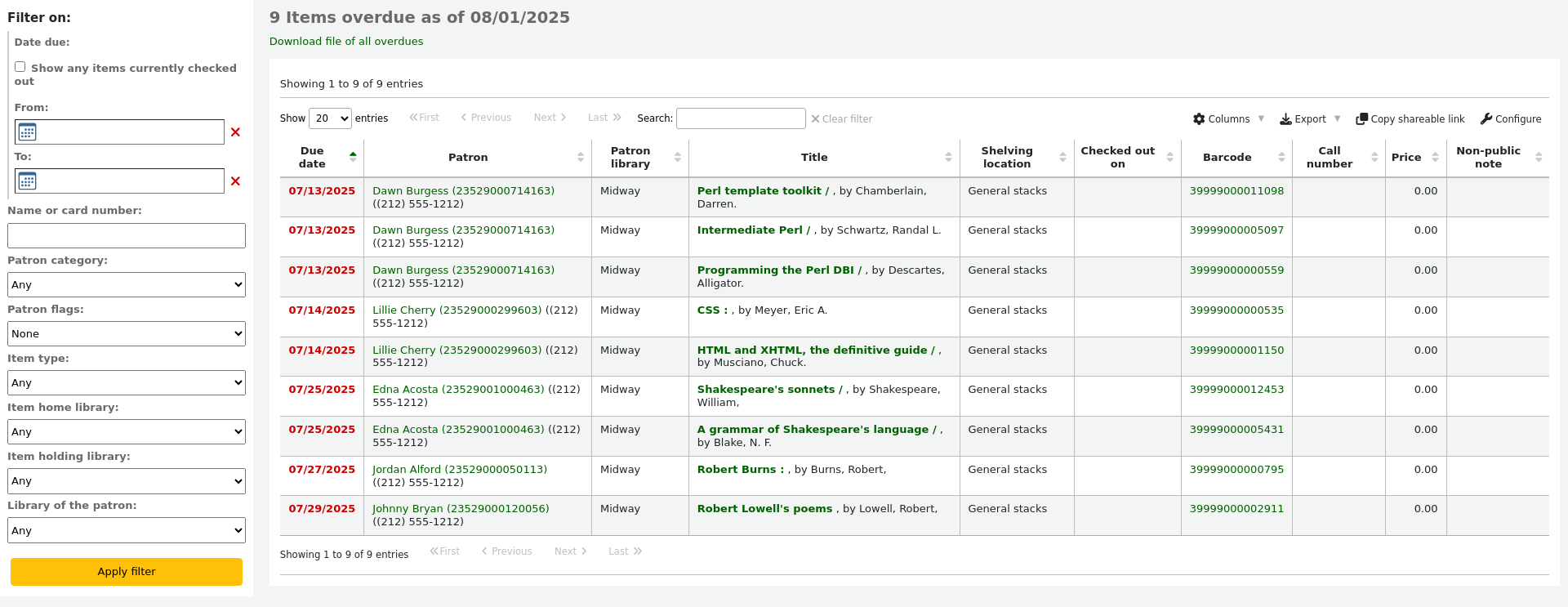Viewport: 1568px width, 607px height.
Task: Copy shareable link for this table
Action: point(1410,119)
